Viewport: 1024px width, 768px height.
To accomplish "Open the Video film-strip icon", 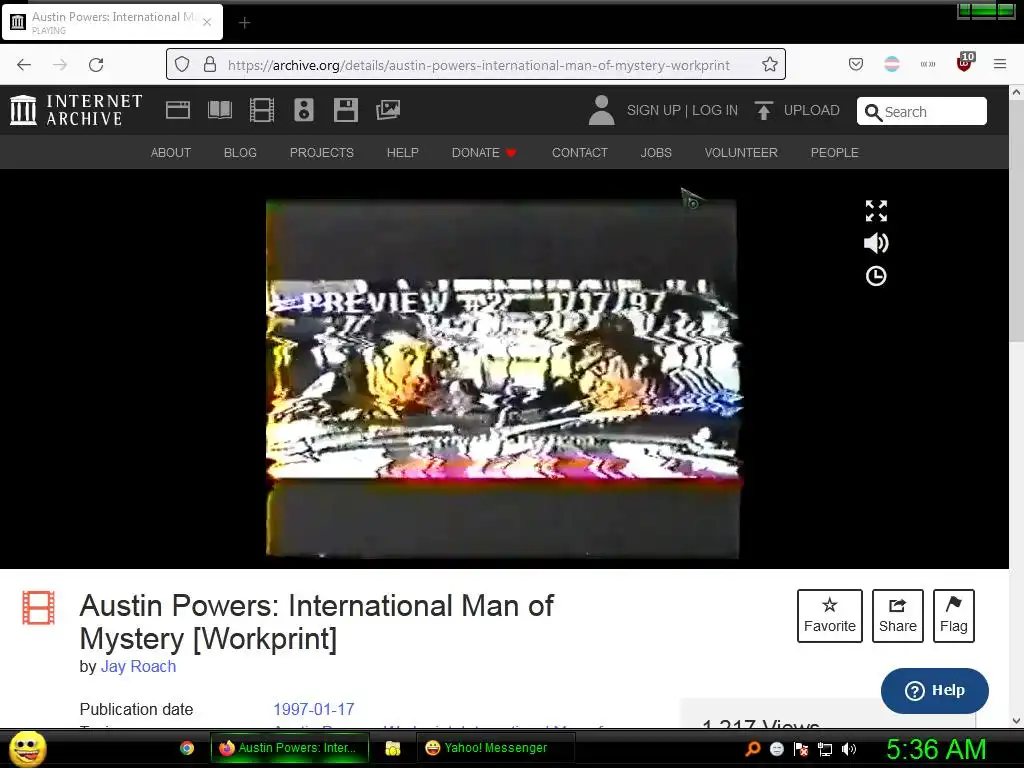I will click(x=262, y=110).
